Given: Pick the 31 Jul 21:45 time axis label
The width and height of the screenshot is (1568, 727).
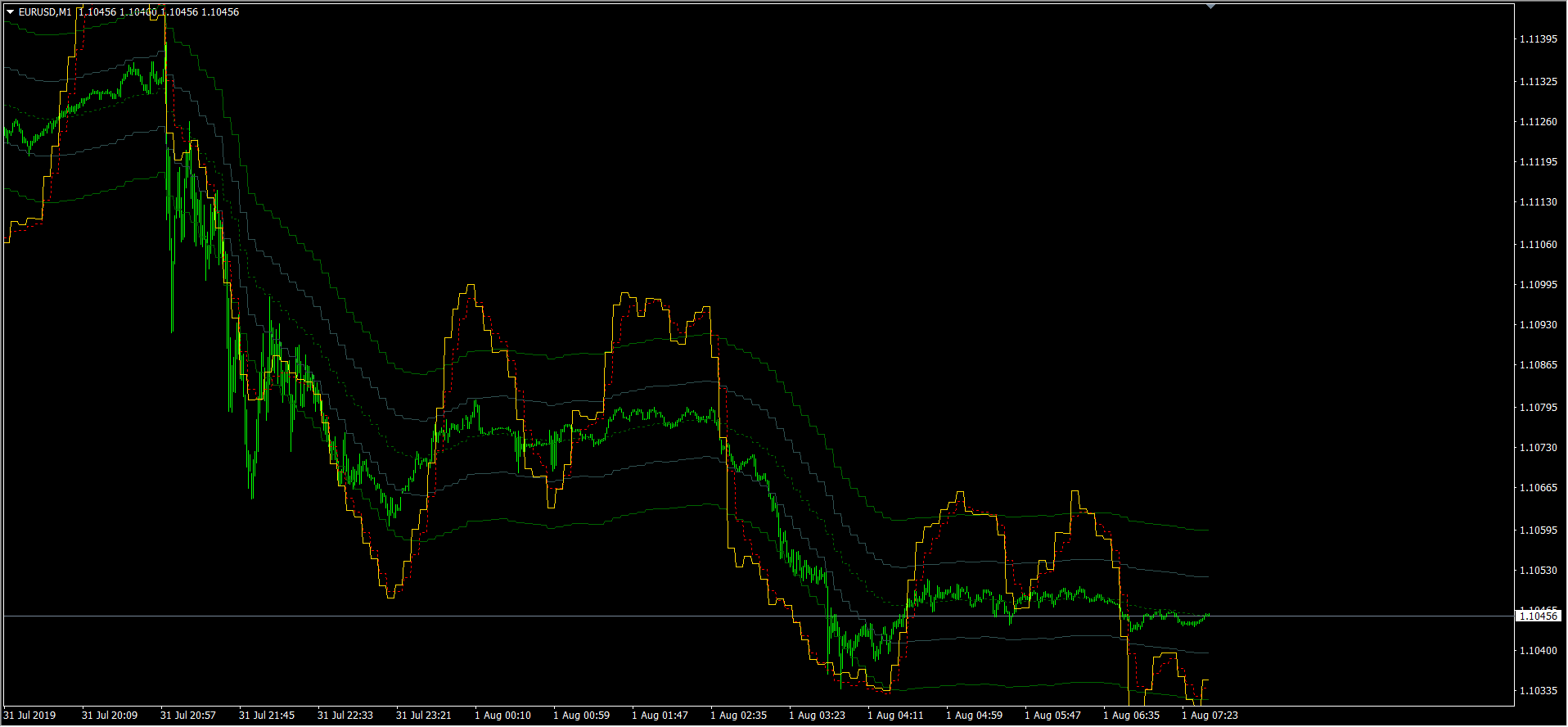Looking at the screenshot, I should [267, 716].
